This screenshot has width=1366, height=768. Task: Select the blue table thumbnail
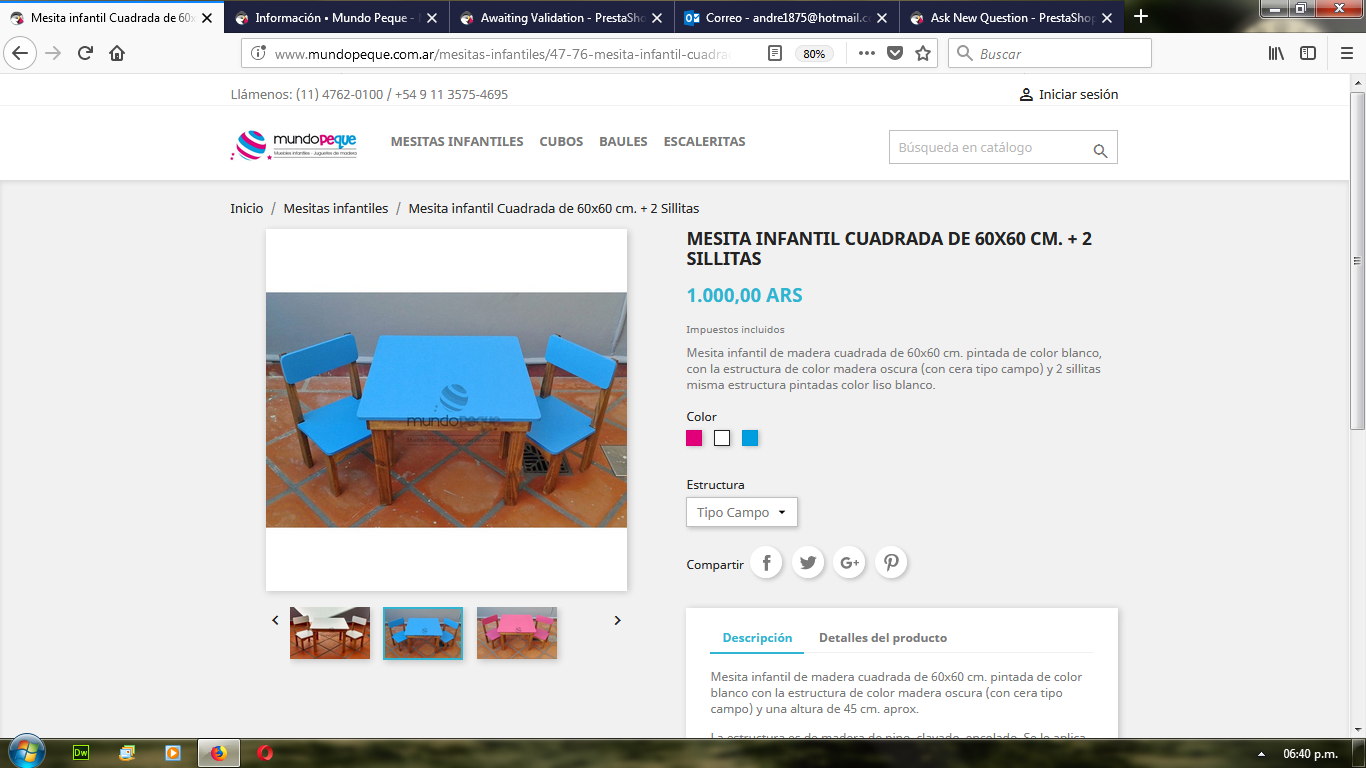point(423,633)
